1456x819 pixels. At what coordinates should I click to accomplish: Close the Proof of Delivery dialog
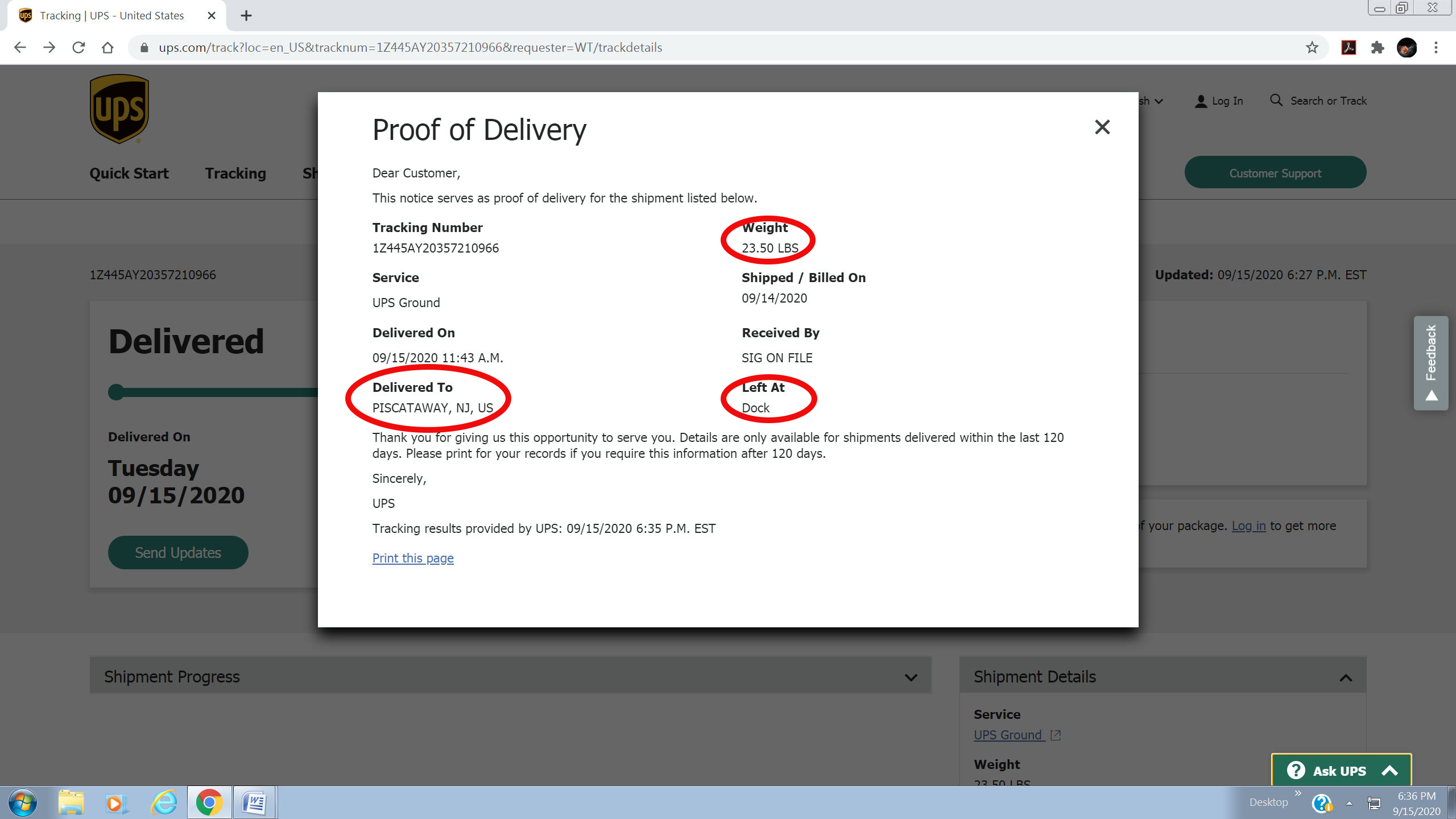tap(1102, 127)
